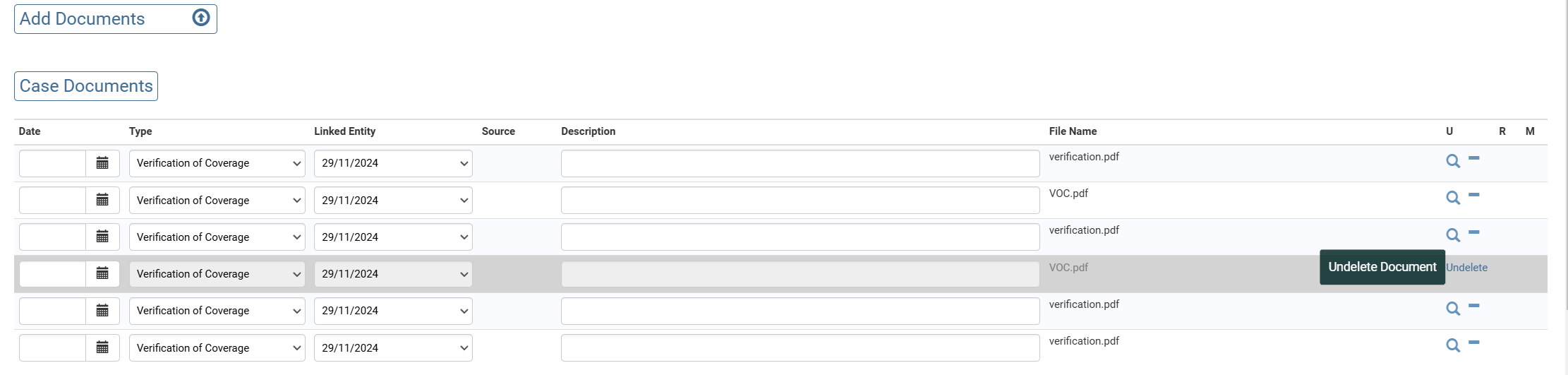
Task: Open the calendar picker in the first document row
Action: pos(102,163)
